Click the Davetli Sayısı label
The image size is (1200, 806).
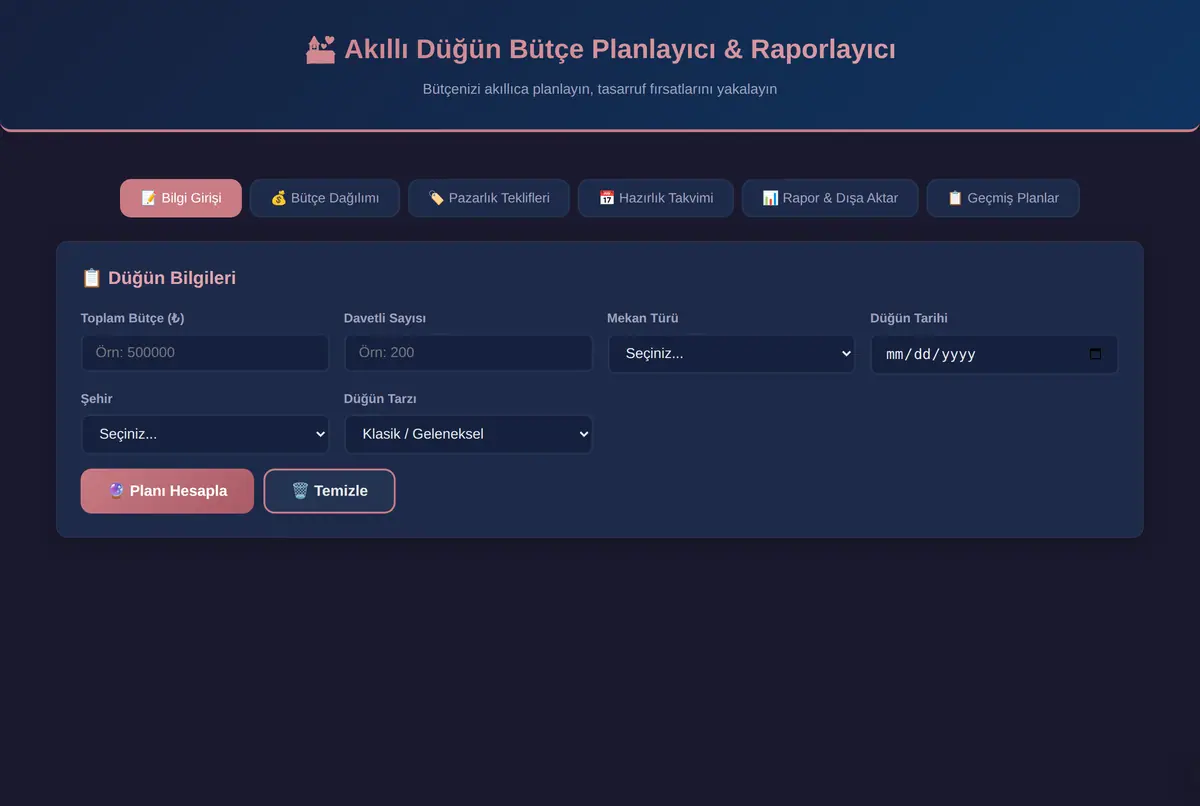pyautogui.click(x=385, y=318)
